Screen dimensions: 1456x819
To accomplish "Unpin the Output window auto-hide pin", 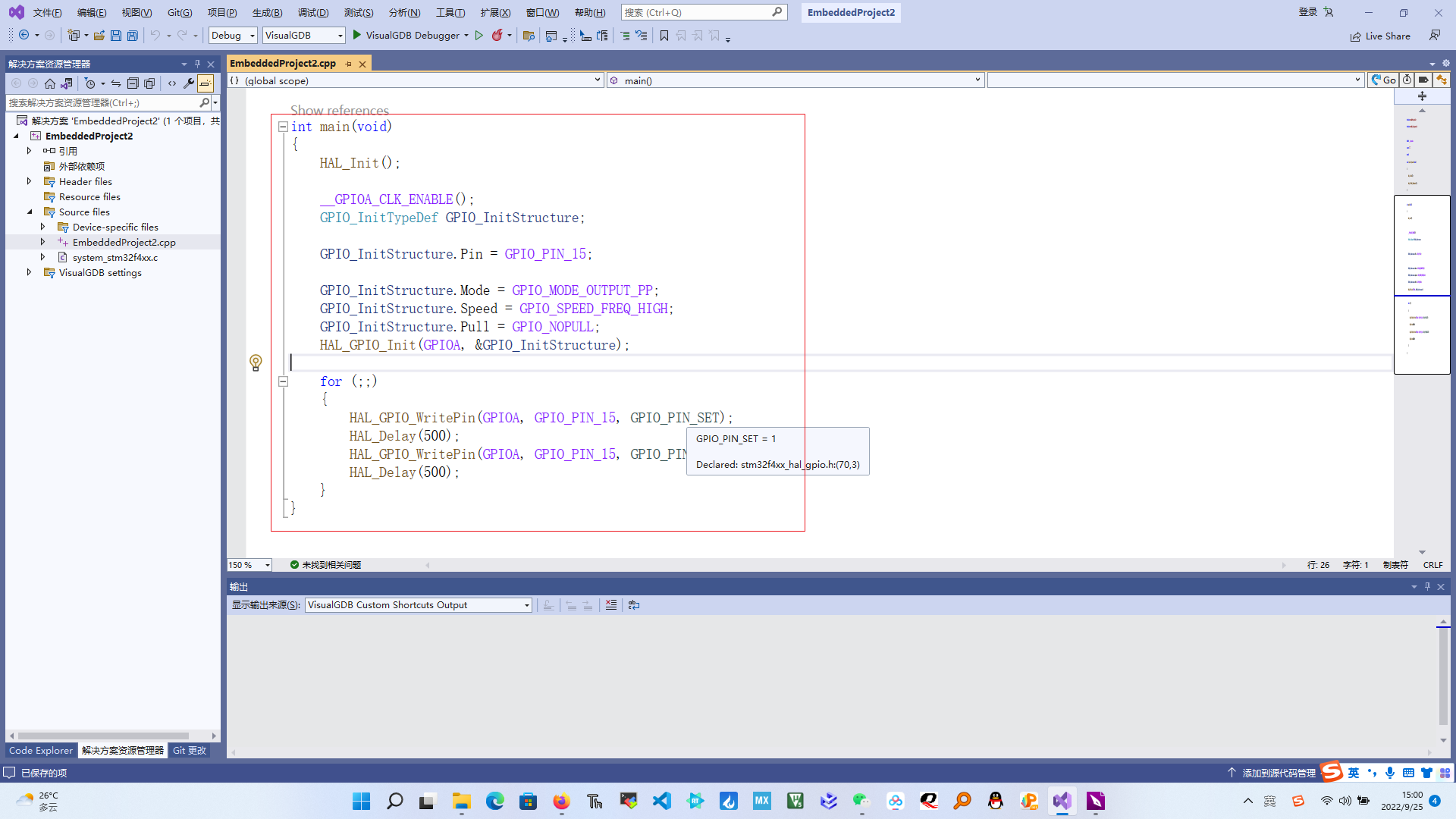I will point(1427,586).
